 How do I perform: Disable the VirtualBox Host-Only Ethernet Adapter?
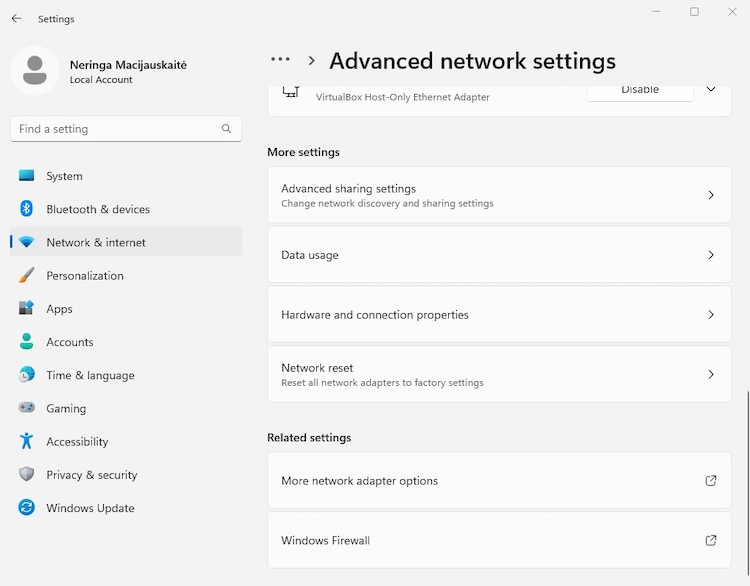640,92
